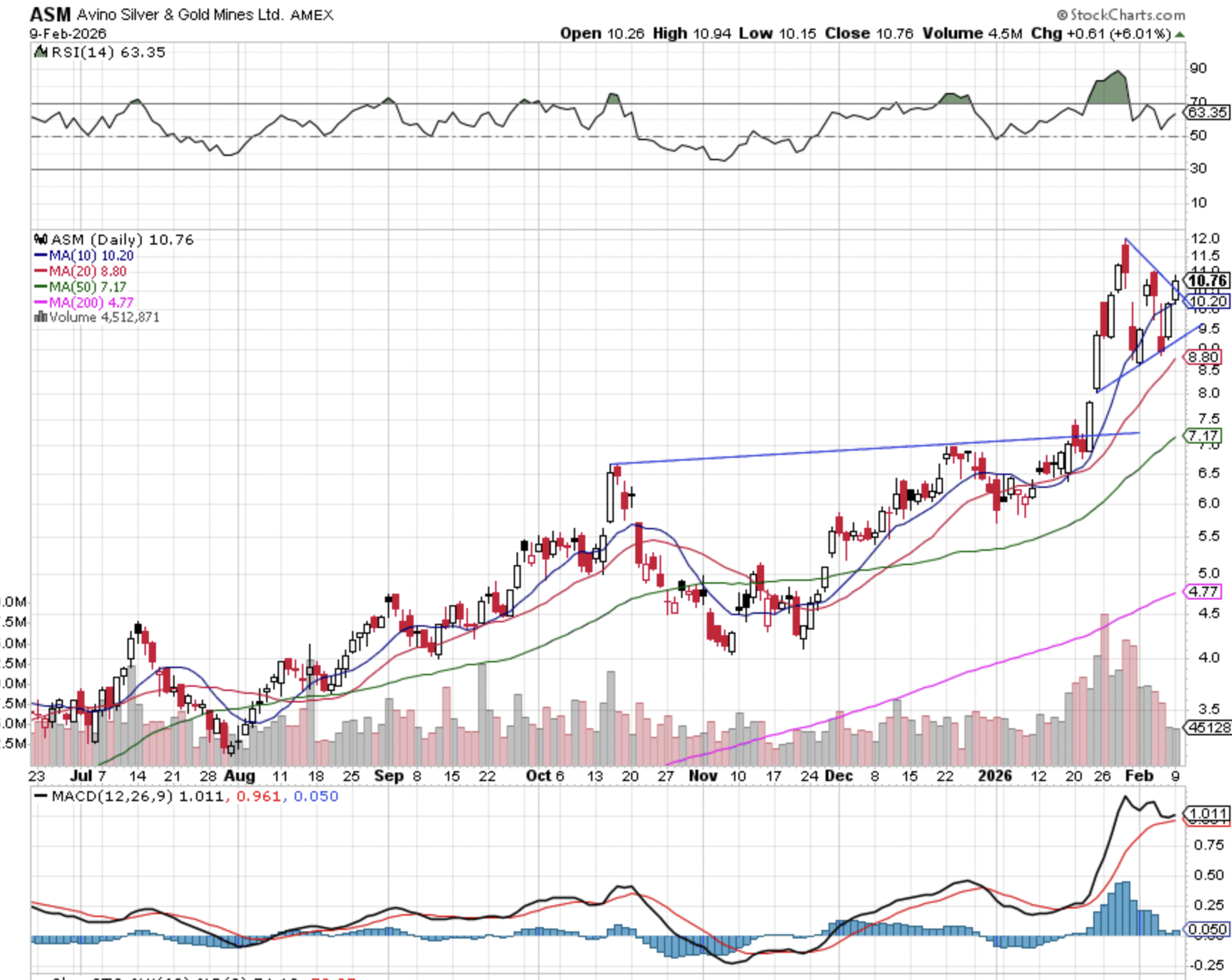The image size is (1232, 980).
Task: Click the copyright symbol before StockCharts.com
Action: tap(1062, 15)
